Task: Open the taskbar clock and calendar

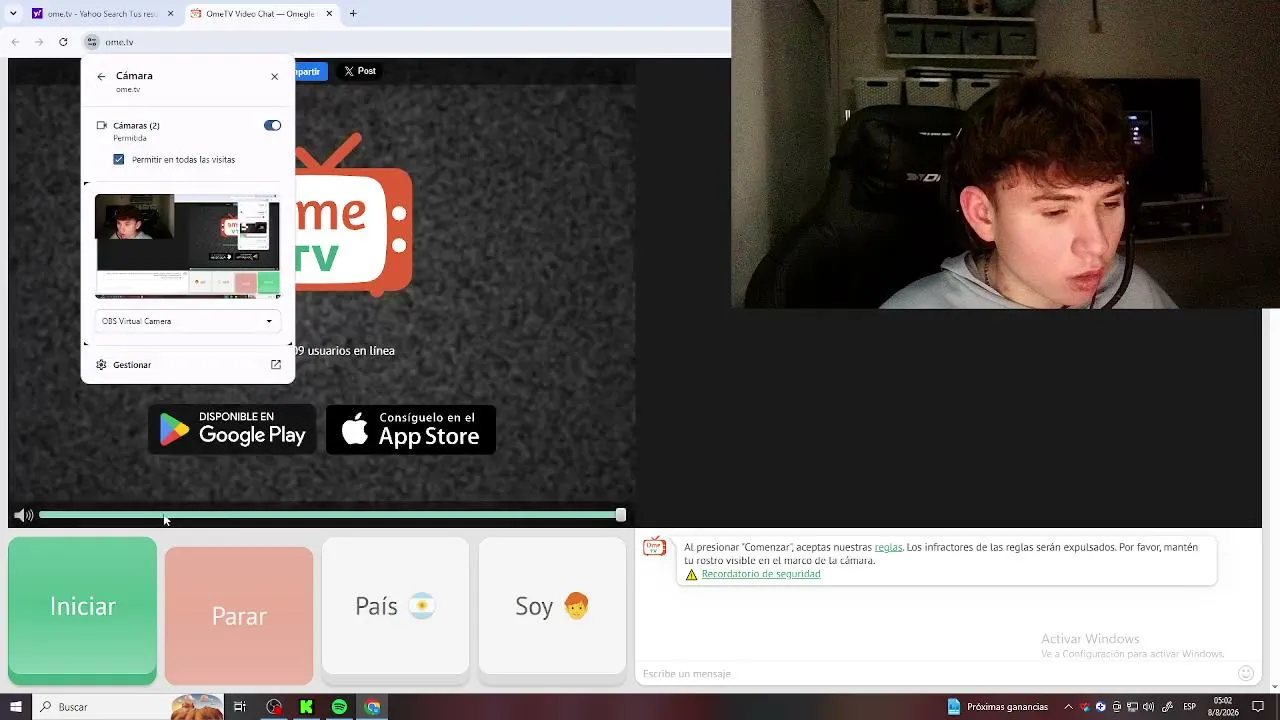Action: point(1223,707)
